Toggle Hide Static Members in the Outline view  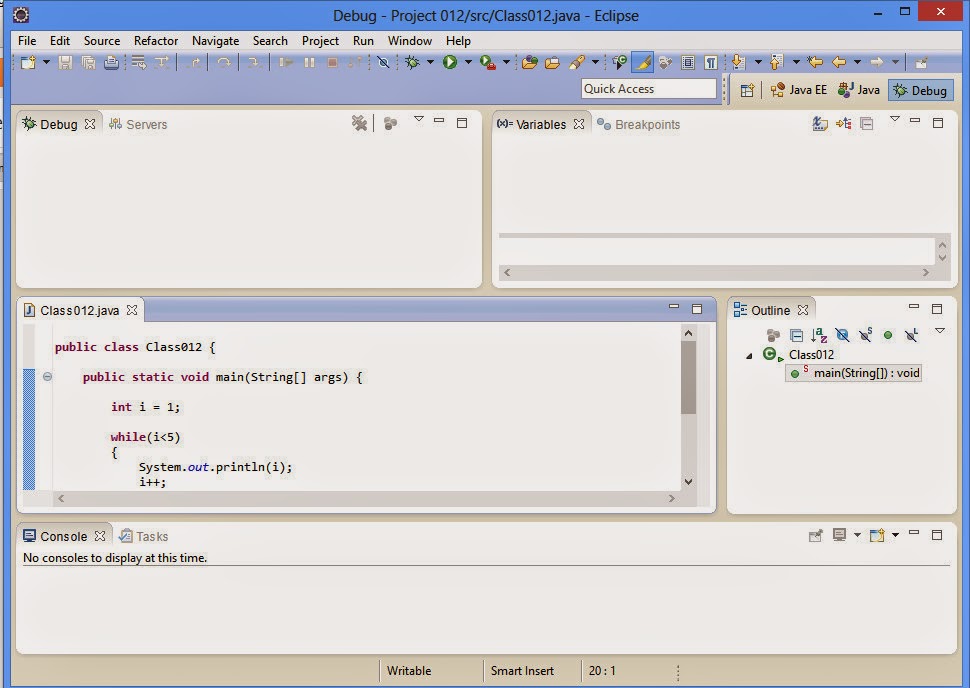(x=864, y=334)
